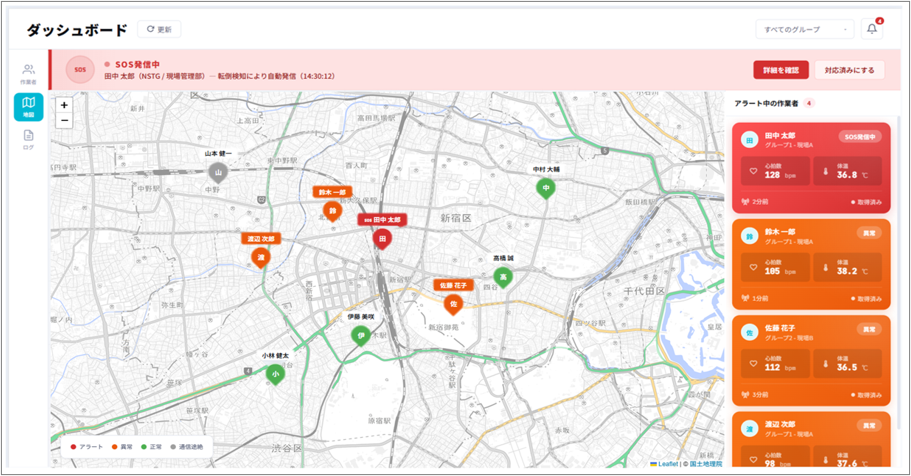Open the 国土地理院 attribution link

[706, 464]
